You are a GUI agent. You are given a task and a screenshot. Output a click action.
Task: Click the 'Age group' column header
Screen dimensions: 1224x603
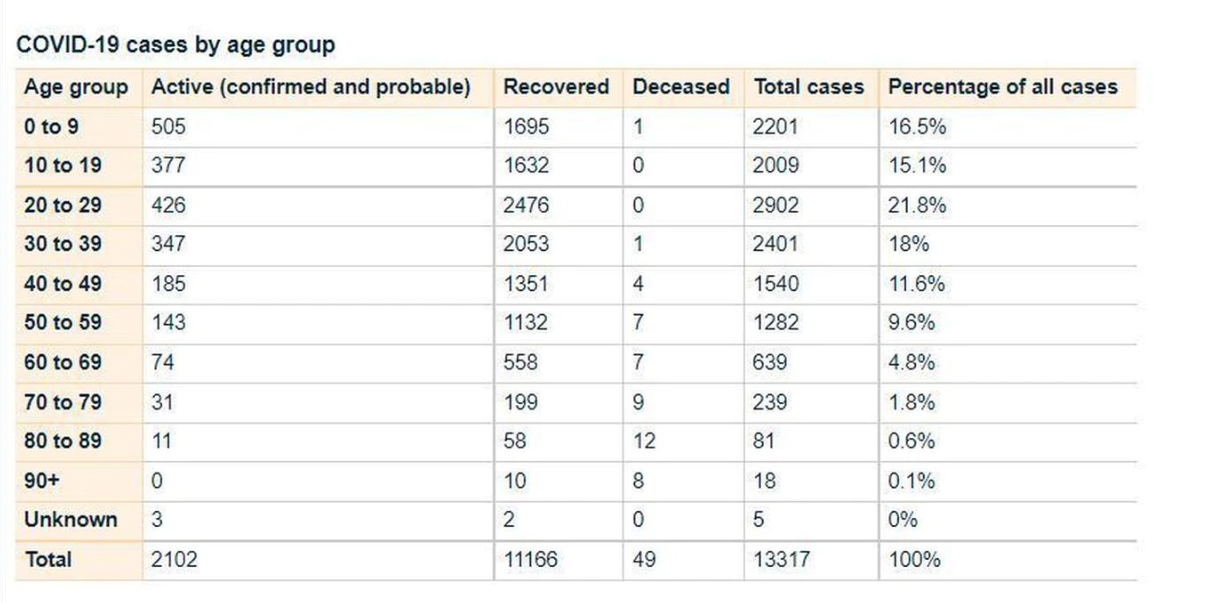76,87
